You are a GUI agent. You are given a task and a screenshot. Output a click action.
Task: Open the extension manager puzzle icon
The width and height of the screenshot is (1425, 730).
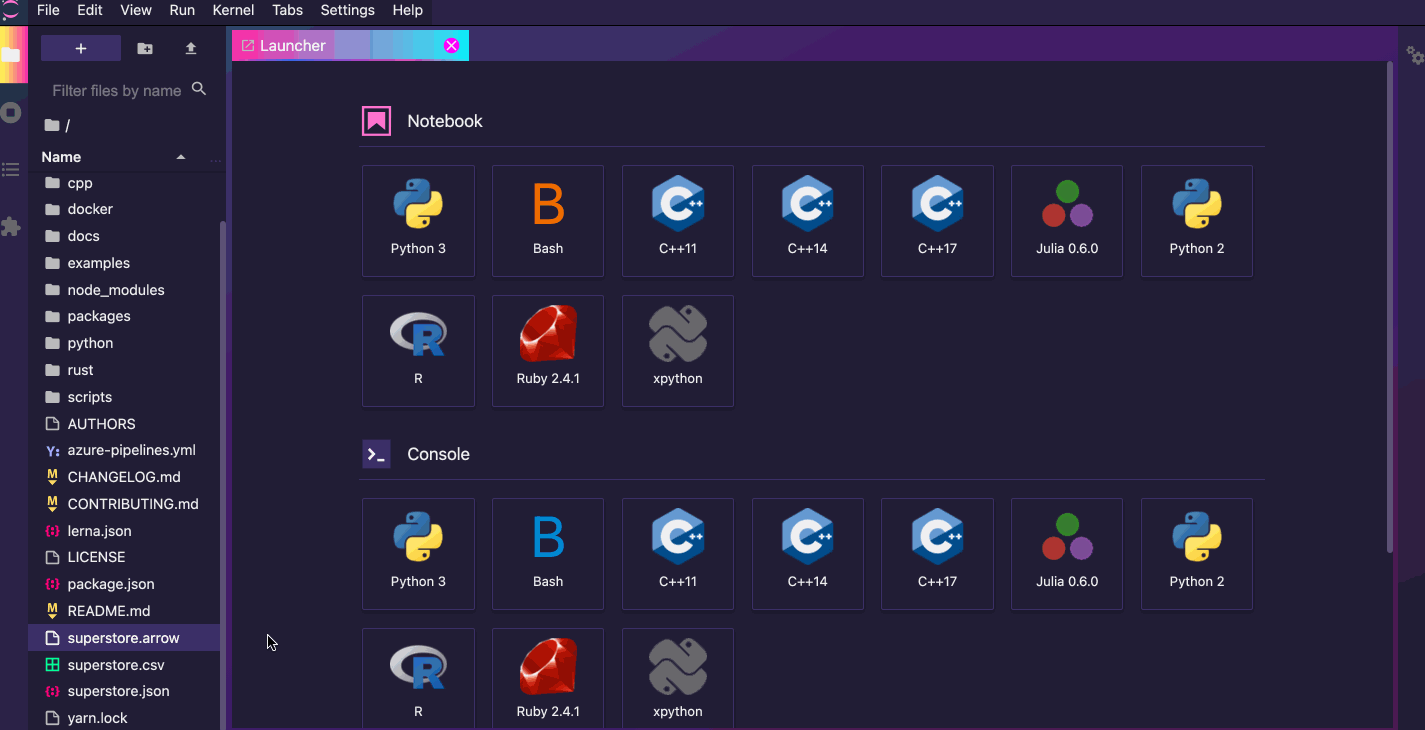click(11, 227)
